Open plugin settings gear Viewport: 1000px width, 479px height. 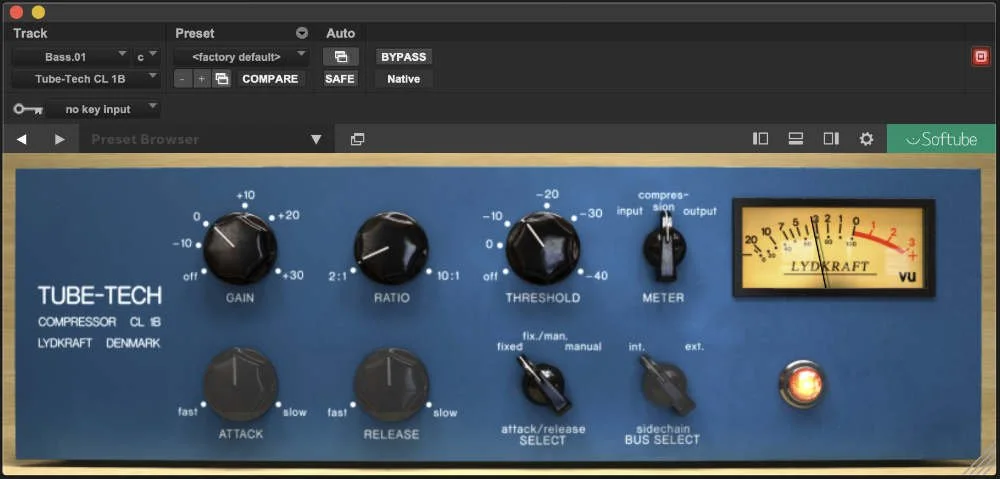866,138
